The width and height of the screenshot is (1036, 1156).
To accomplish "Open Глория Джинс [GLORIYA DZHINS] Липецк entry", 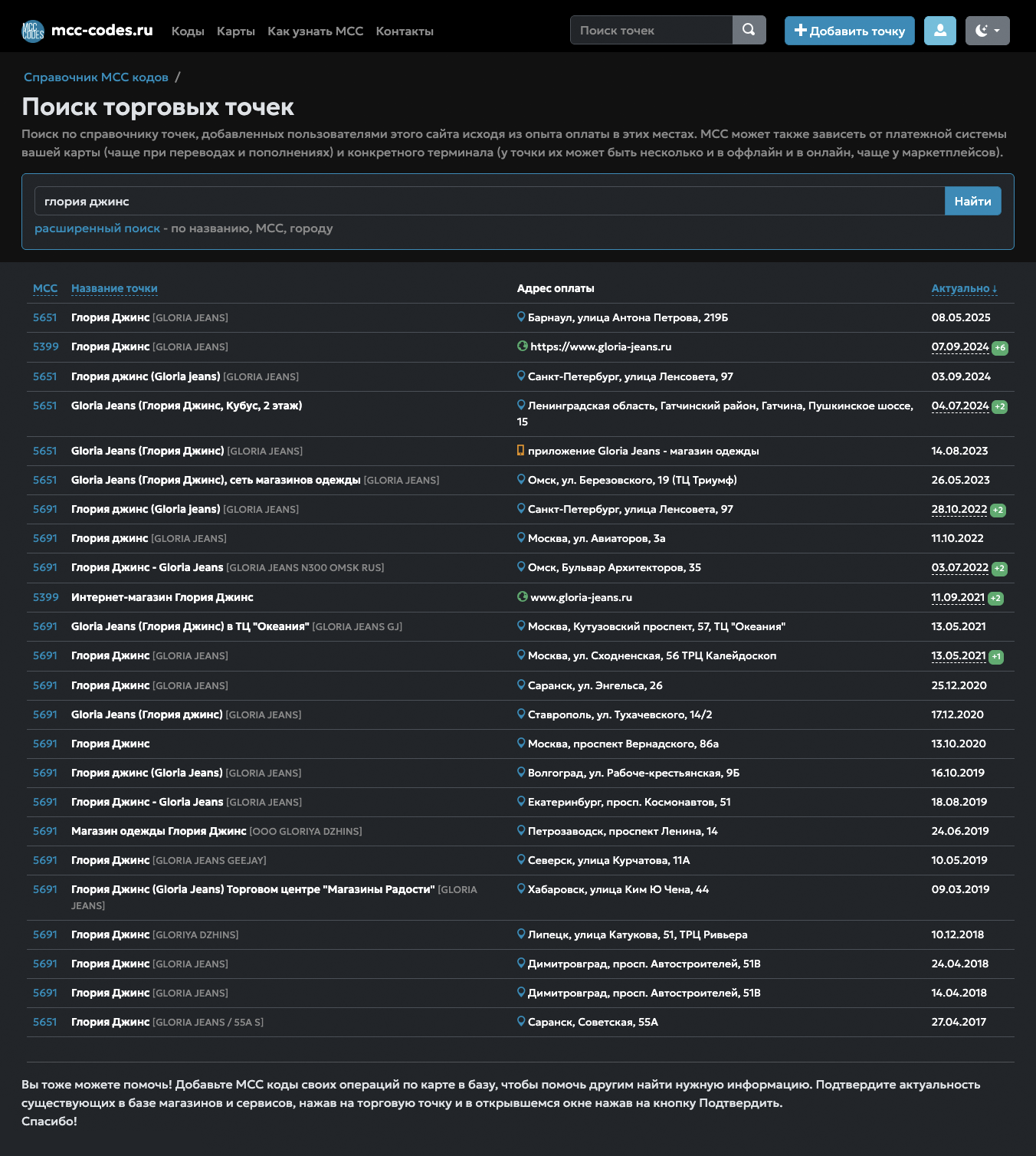I will pyautogui.click(x=155, y=934).
